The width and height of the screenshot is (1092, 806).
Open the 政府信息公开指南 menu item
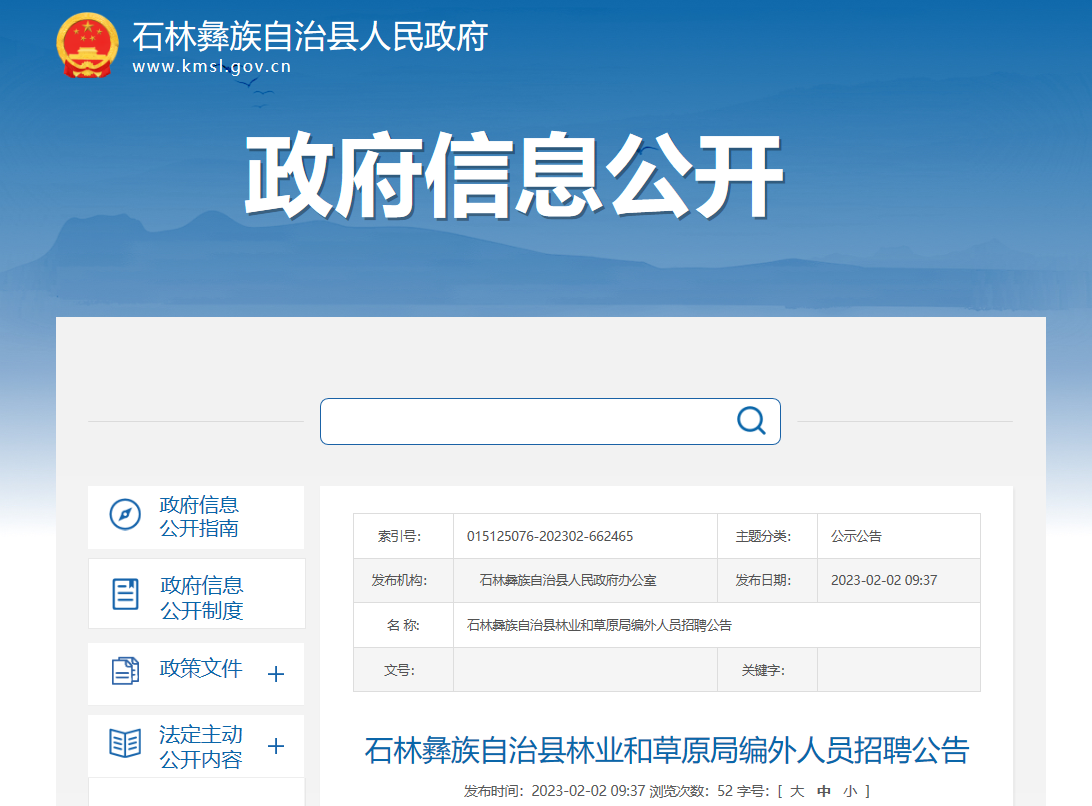(199, 517)
